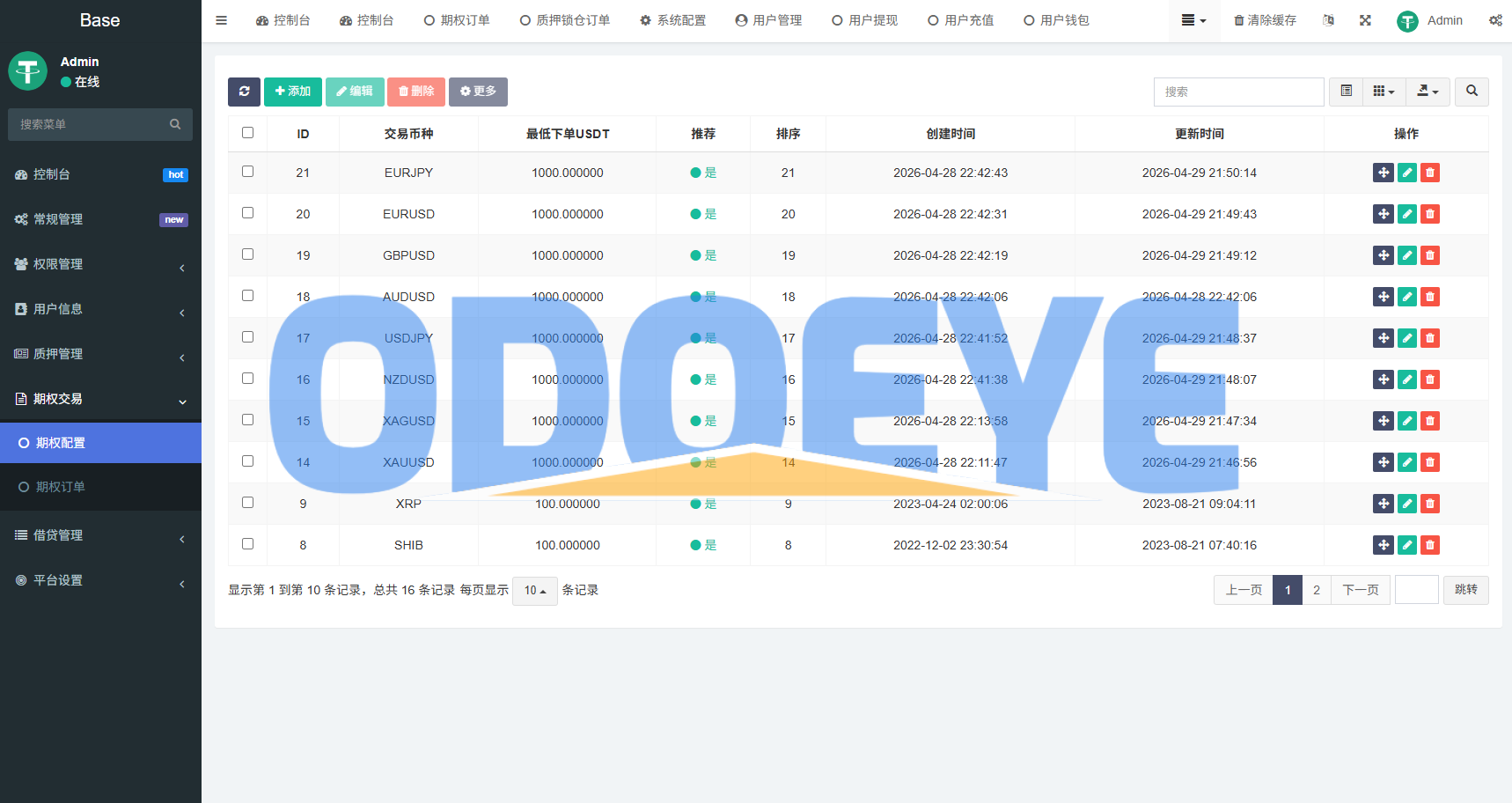Click the sidebar menu search icon
The image size is (1512, 803).
click(x=175, y=124)
